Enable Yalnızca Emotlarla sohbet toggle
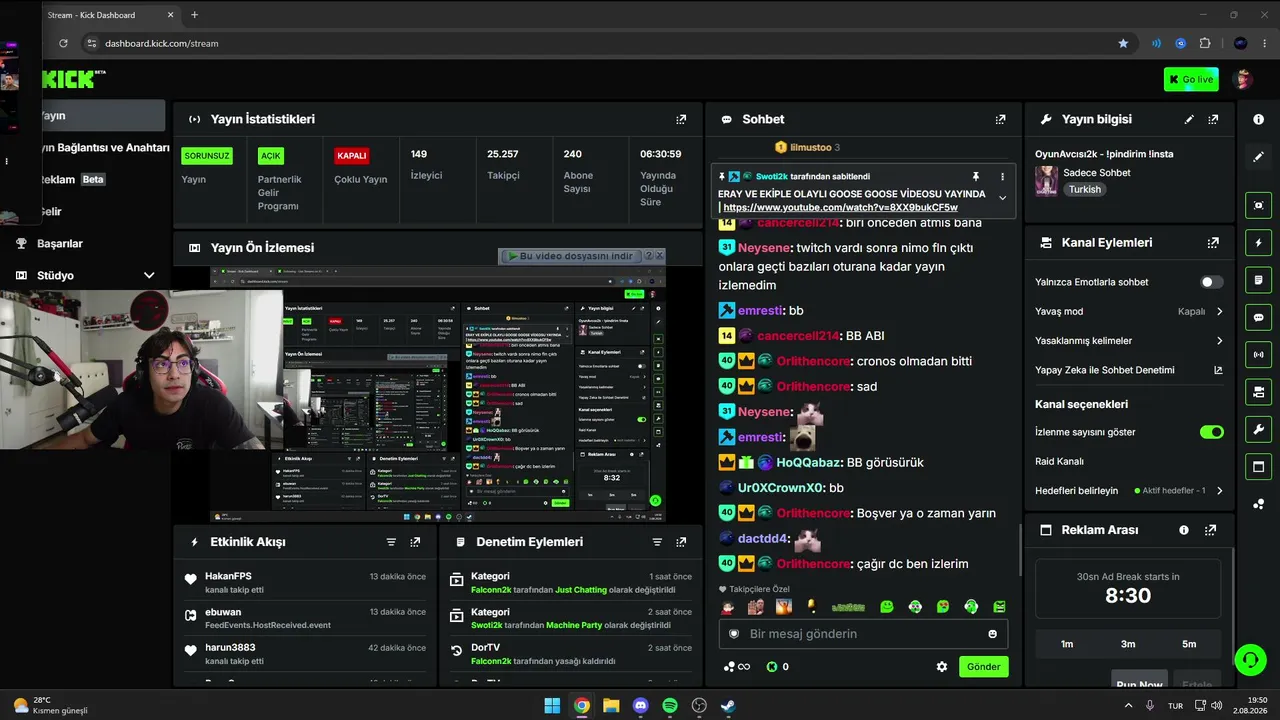Screen dimensions: 1280x720 click(x=1211, y=282)
